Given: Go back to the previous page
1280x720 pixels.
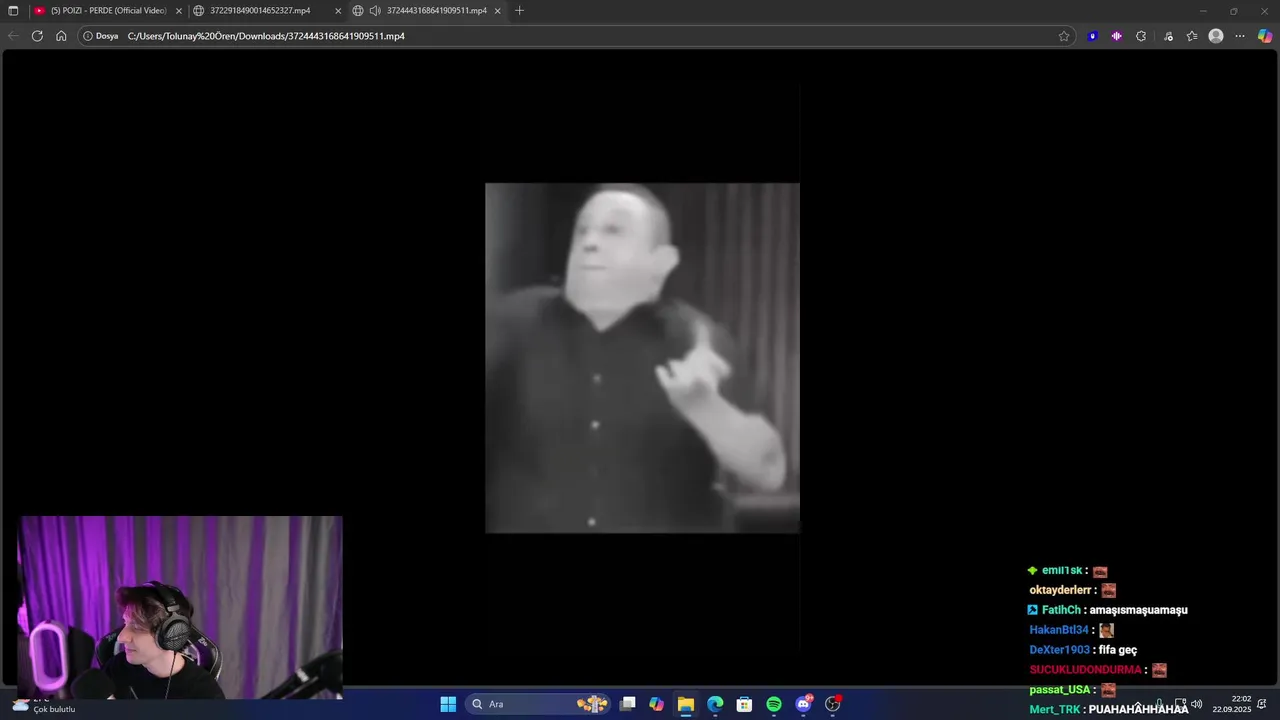Looking at the screenshot, I should [x=13, y=36].
